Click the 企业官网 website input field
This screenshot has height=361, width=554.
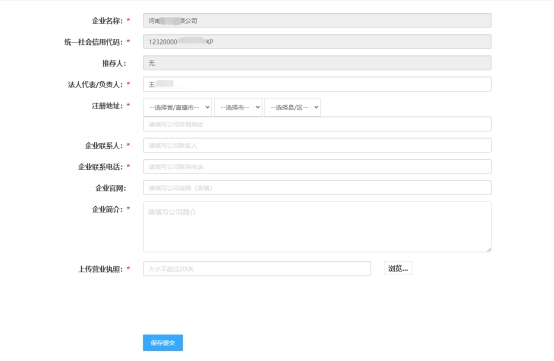(x=317, y=188)
